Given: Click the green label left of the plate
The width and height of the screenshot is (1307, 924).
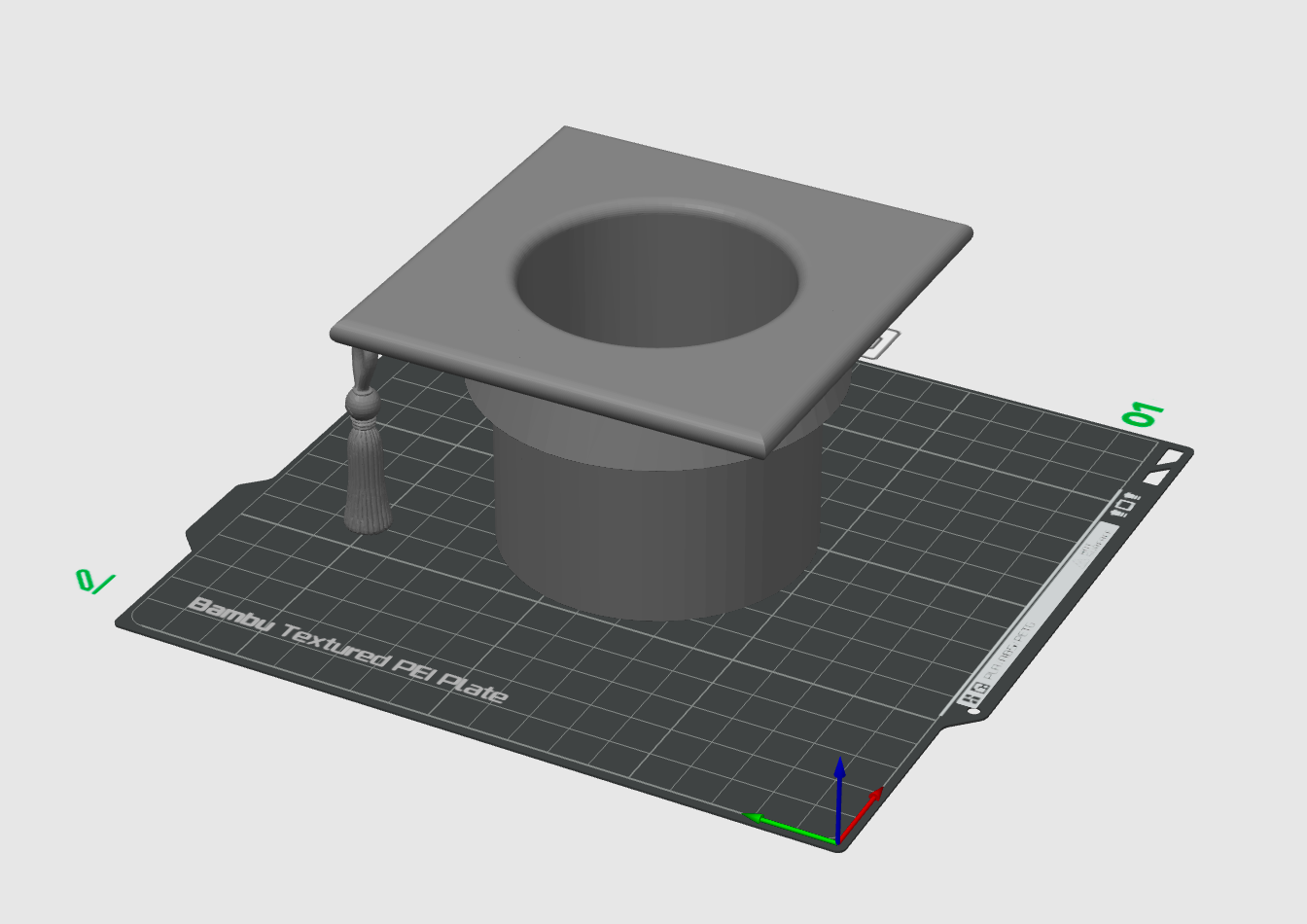Looking at the screenshot, I should pyautogui.click(x=94, y=582).
